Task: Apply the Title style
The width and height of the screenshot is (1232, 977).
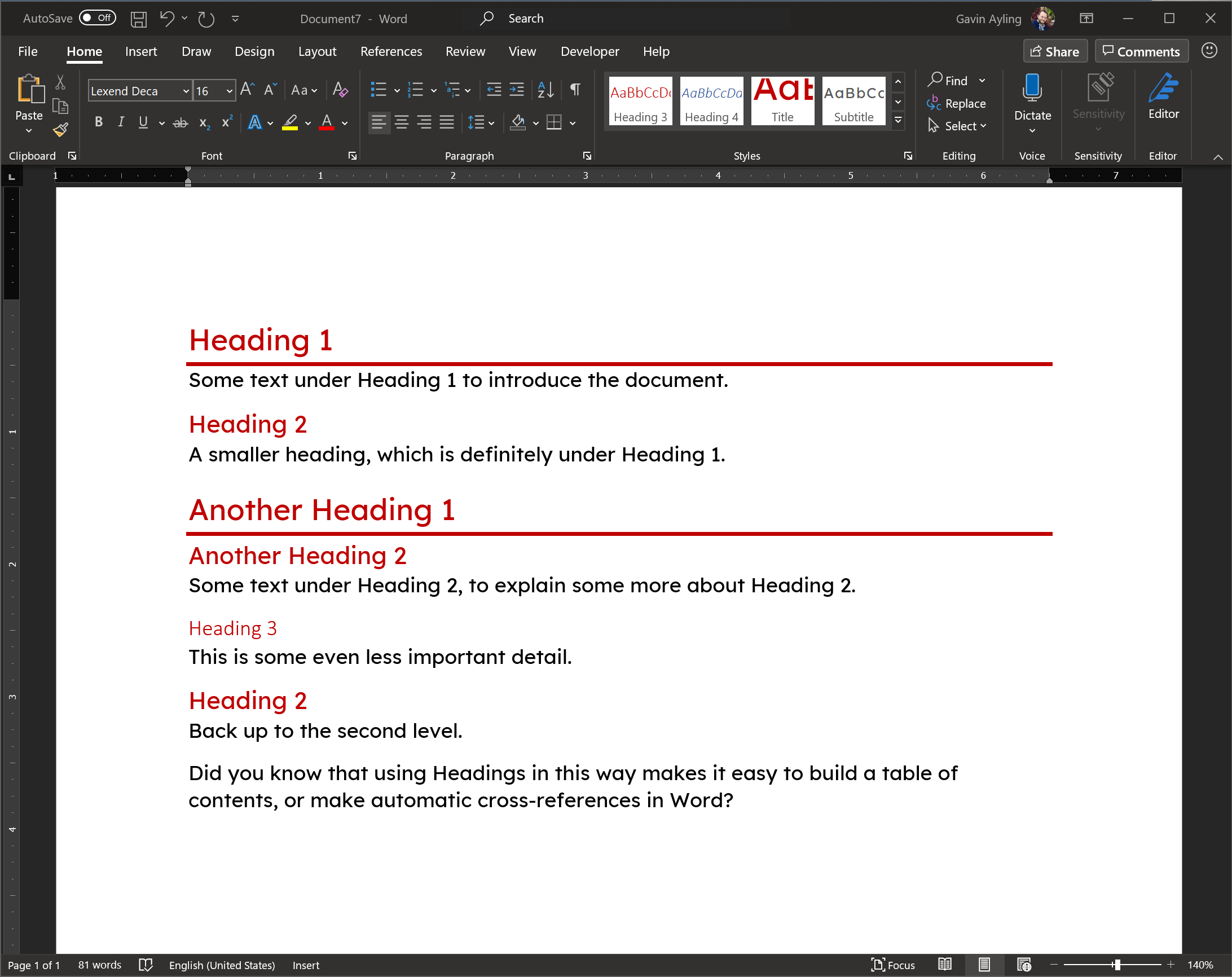Action: point(783,100)
